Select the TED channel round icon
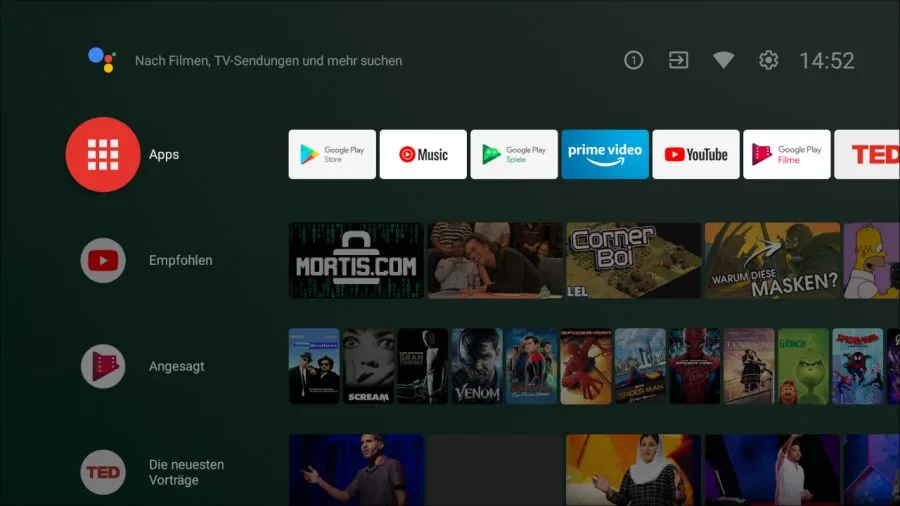900x506 pixels. point(103,472)
